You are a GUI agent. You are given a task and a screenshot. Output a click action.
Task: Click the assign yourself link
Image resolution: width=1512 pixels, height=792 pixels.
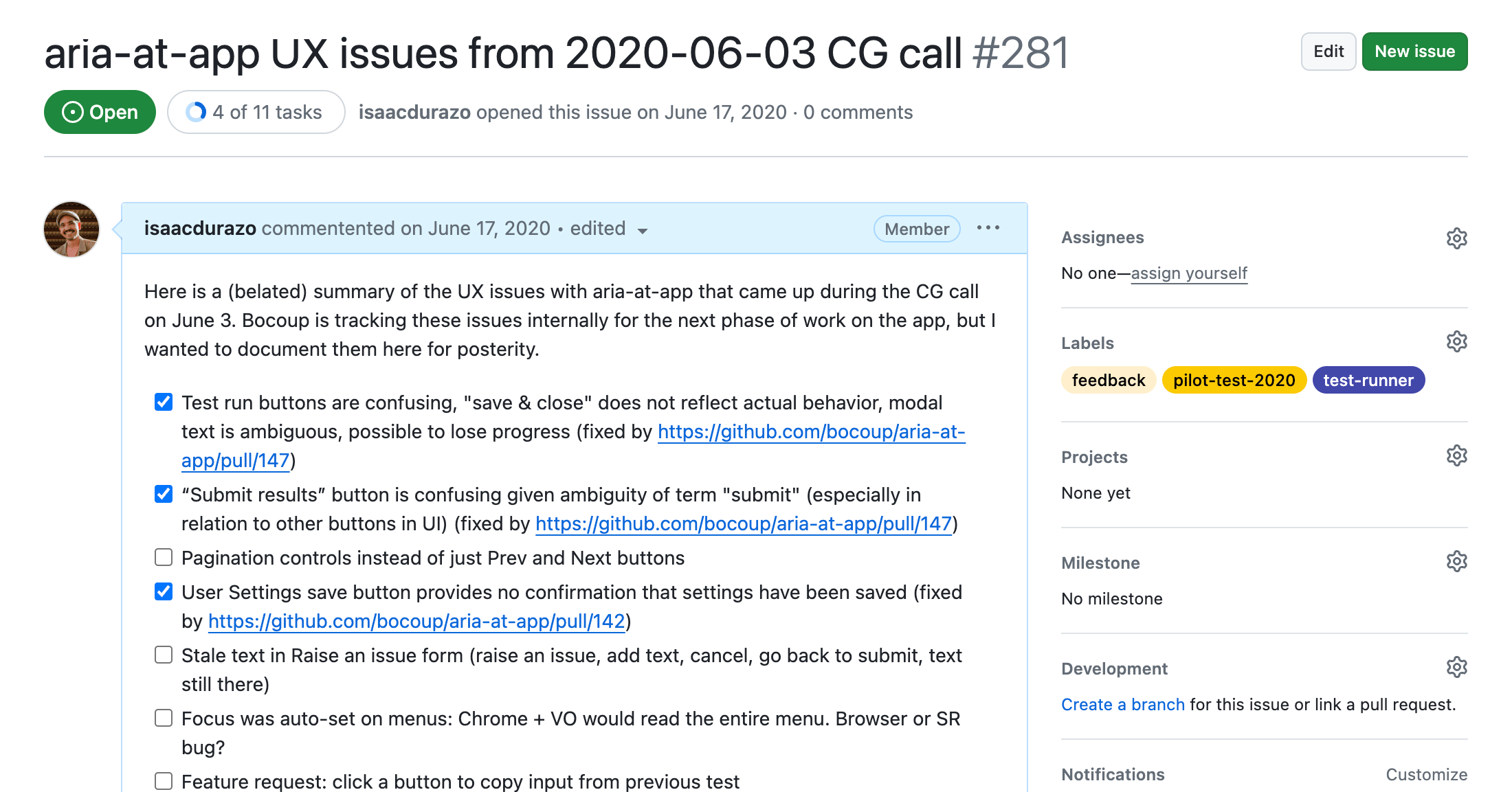point(1189,273)
